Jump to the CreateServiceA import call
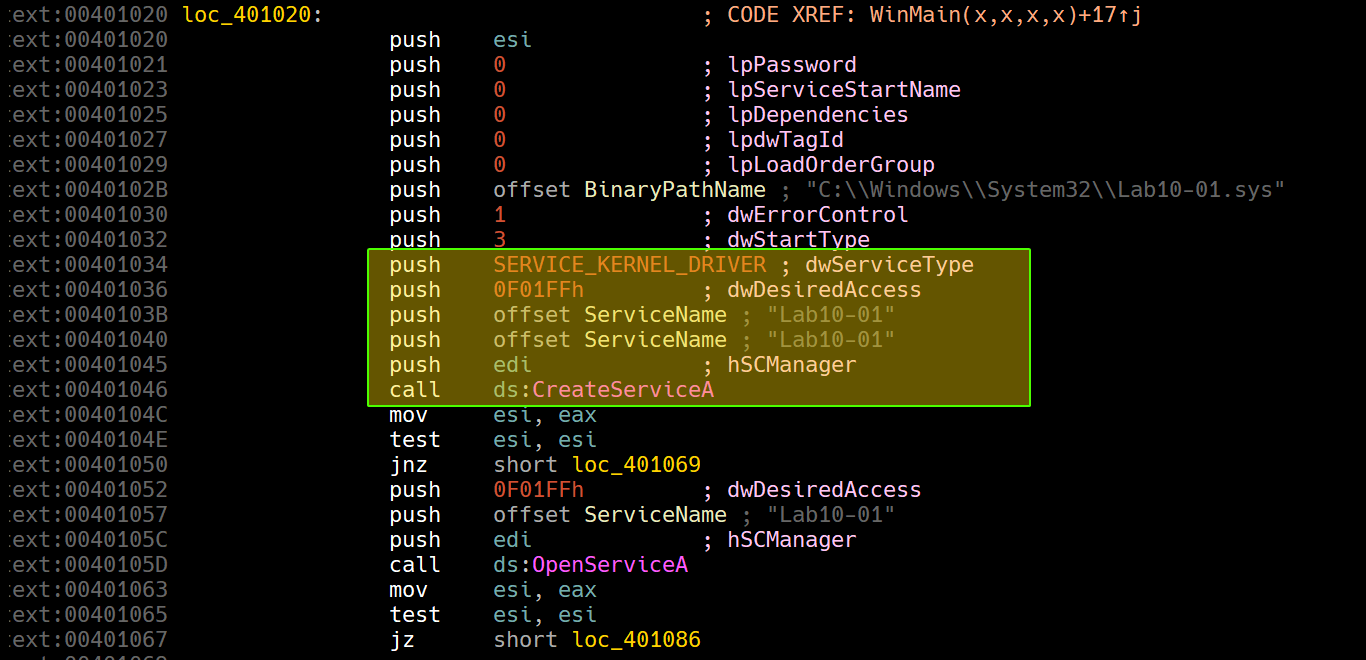The width and height of the screenshot is (1366, 660). (623, 390)
